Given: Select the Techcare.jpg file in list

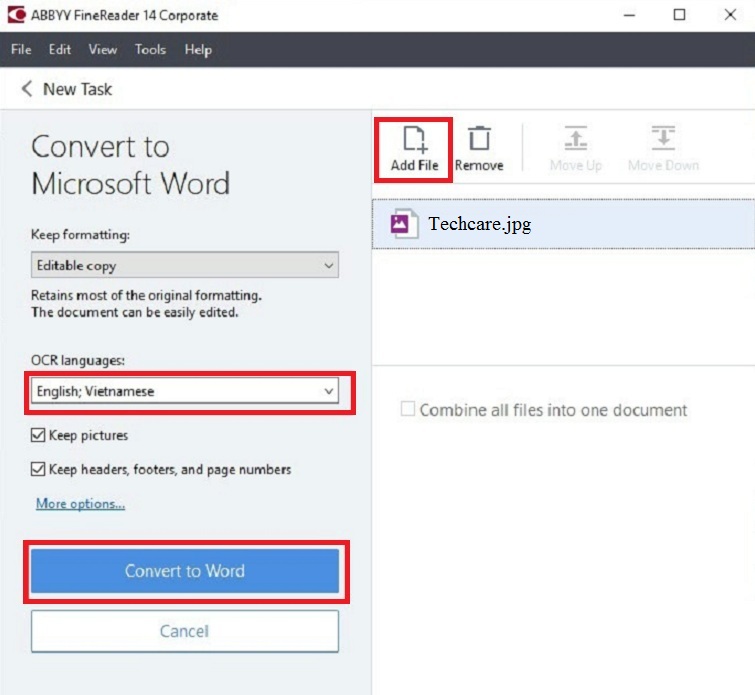Looking at the screenshot, I should pyautogui.click(x=480, y=224).
